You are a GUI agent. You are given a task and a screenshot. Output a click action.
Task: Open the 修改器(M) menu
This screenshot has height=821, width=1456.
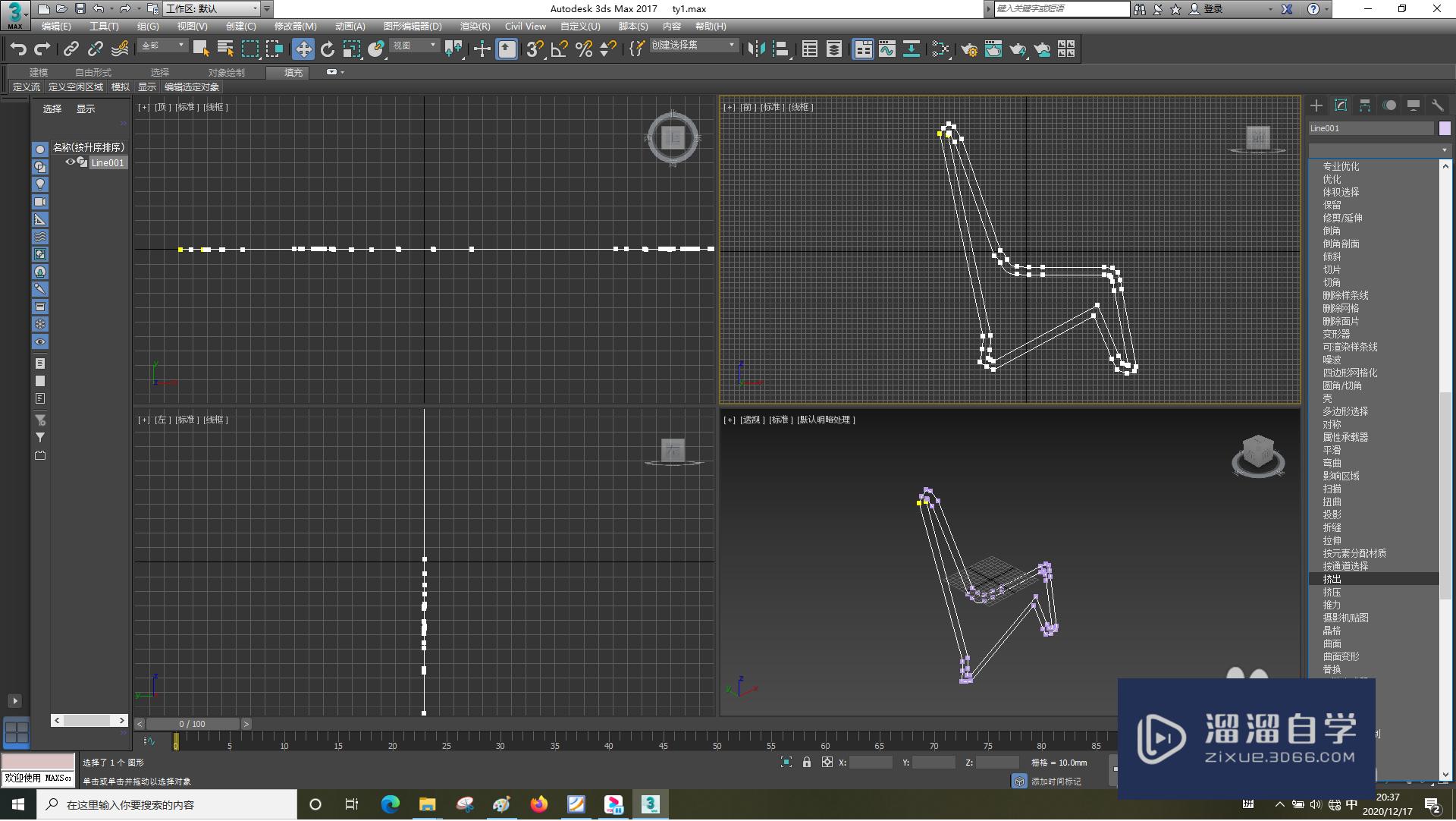tap(296, 27)
